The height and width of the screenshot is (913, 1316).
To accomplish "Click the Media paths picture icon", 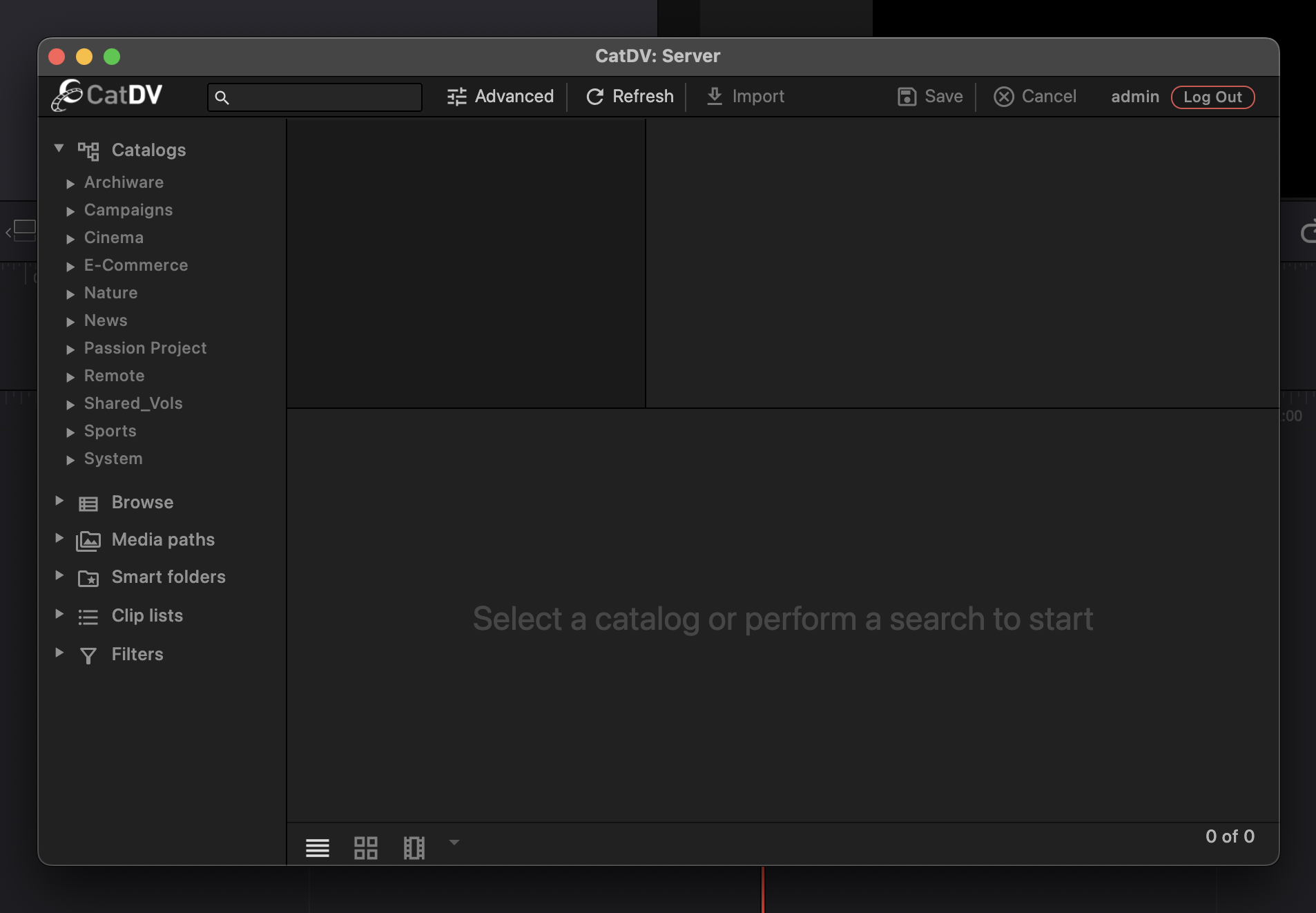I will (x=88, y=541).
